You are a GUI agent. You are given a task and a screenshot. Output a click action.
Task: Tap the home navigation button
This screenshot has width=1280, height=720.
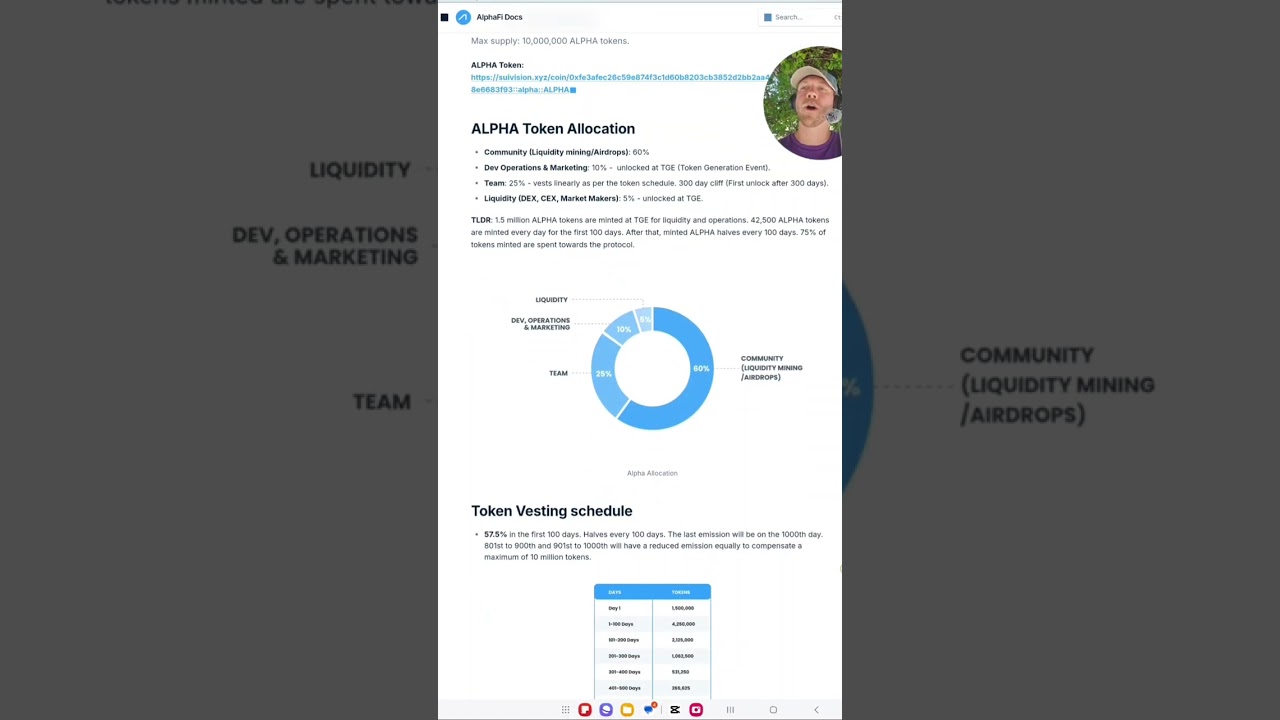pyautogui.click(x=773, y=710)
